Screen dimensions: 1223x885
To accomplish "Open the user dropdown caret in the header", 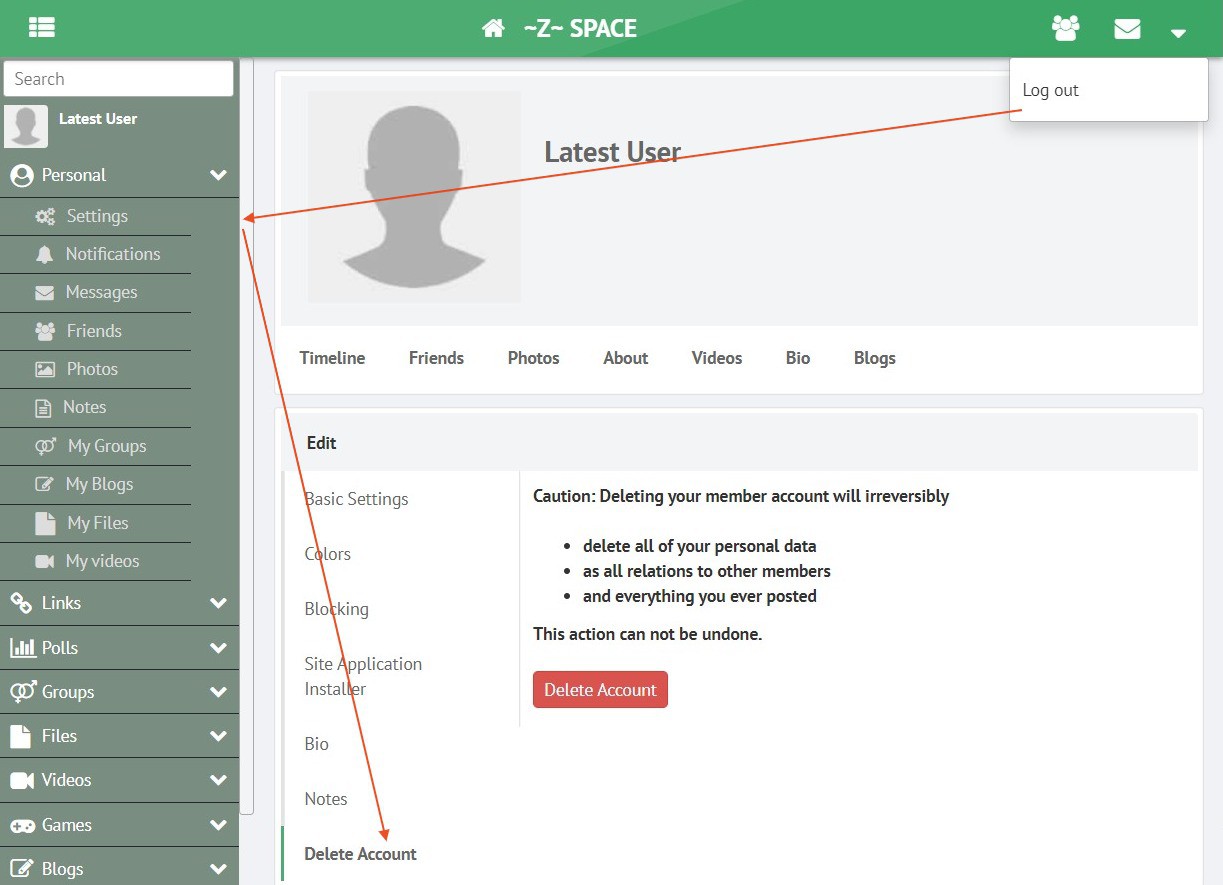I will 1178,32.
